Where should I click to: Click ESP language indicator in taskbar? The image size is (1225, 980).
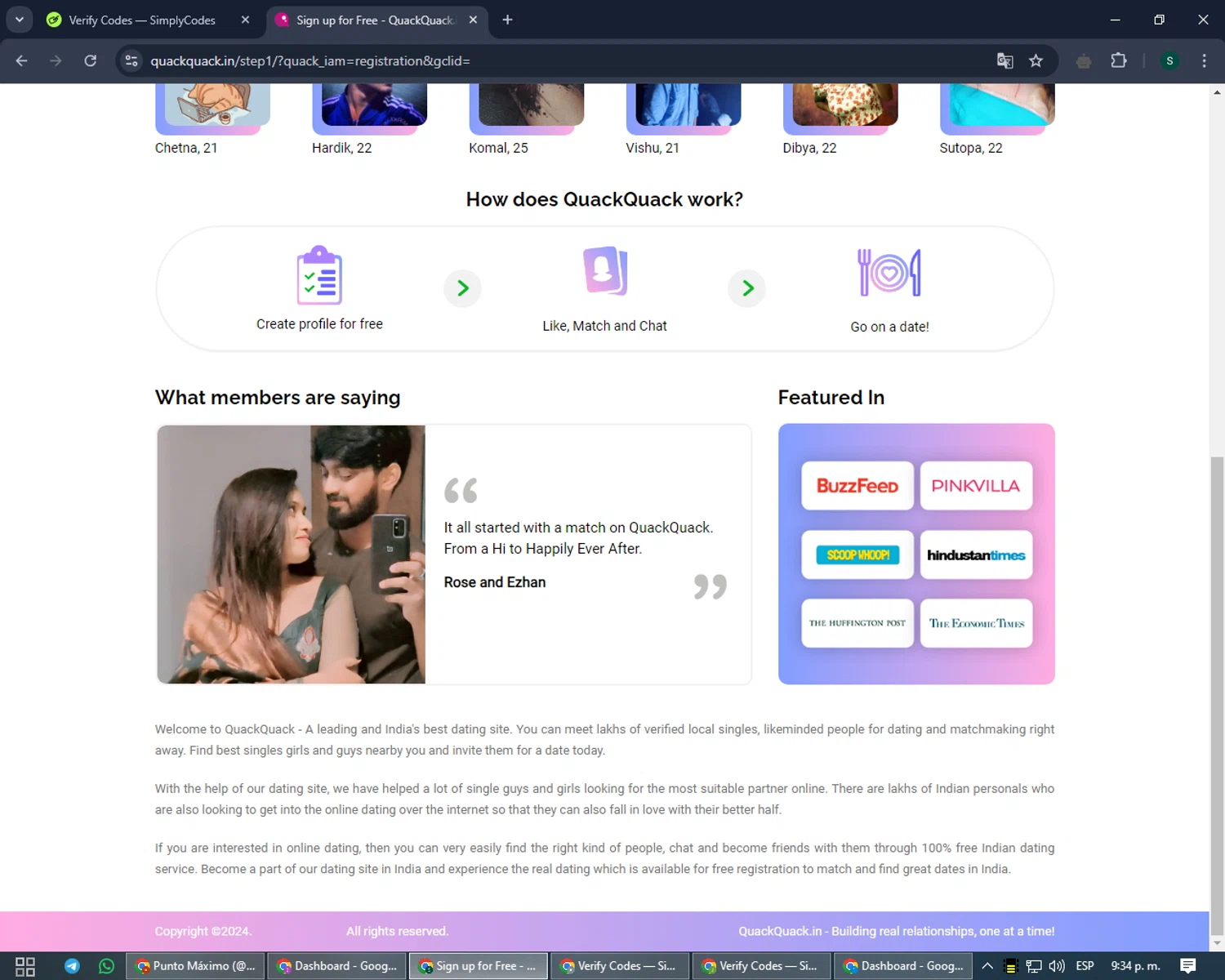click(x=1085, y=966)
